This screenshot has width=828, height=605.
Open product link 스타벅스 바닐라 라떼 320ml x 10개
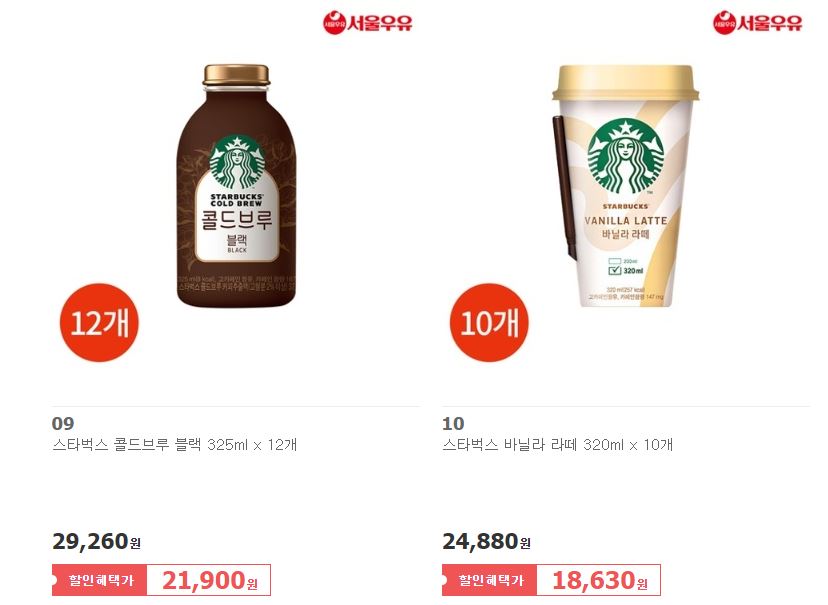558,445
